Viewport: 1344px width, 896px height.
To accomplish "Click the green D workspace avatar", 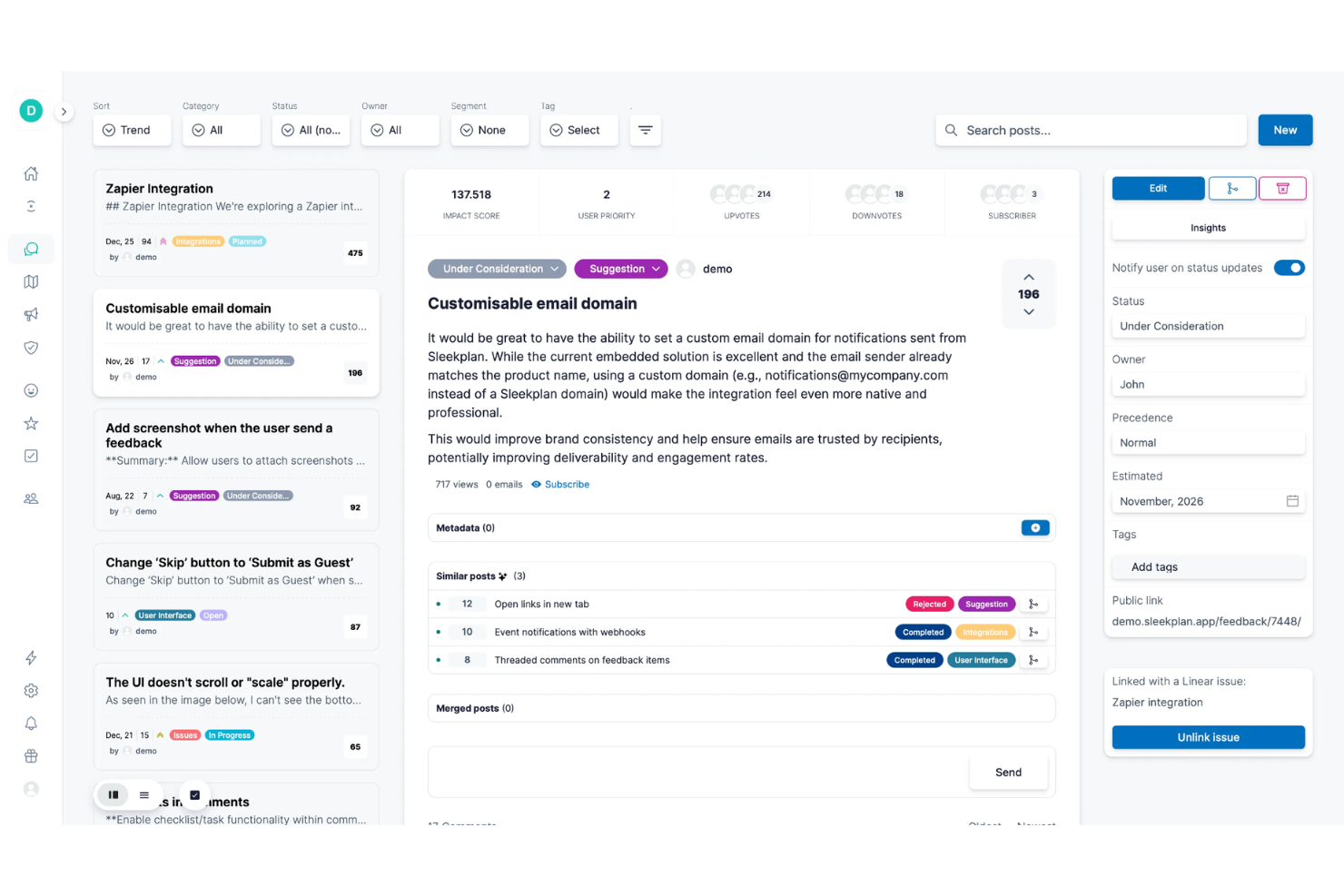I will pos(31,111).
